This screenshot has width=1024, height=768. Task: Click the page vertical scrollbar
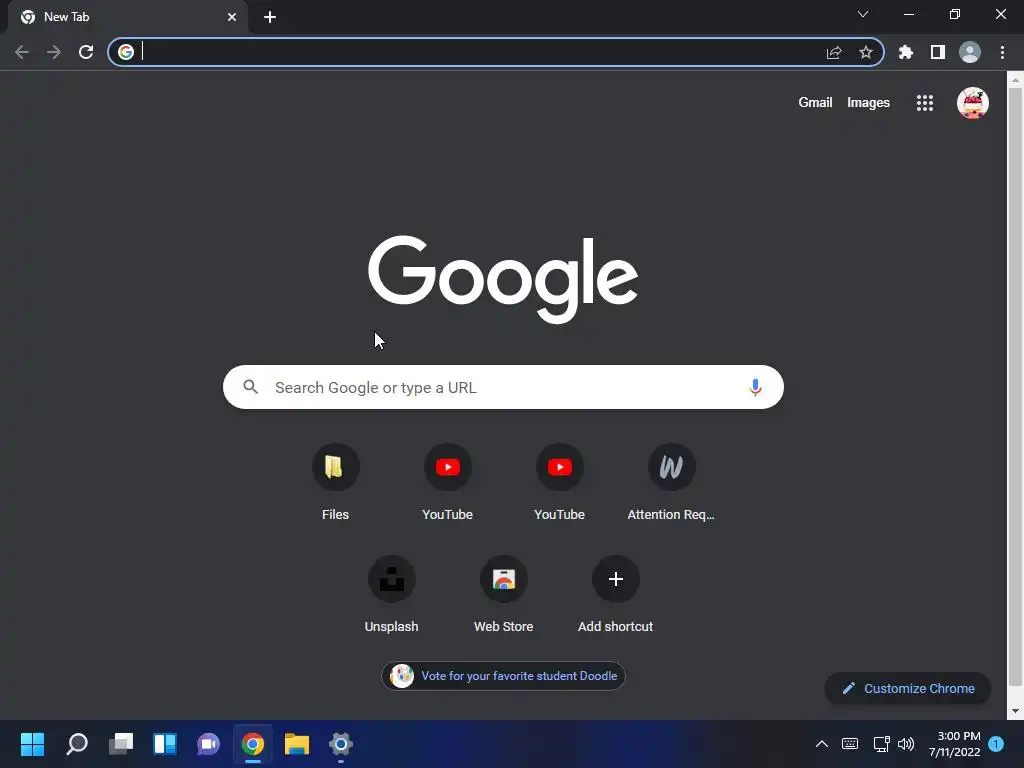tap(1015, 385)
